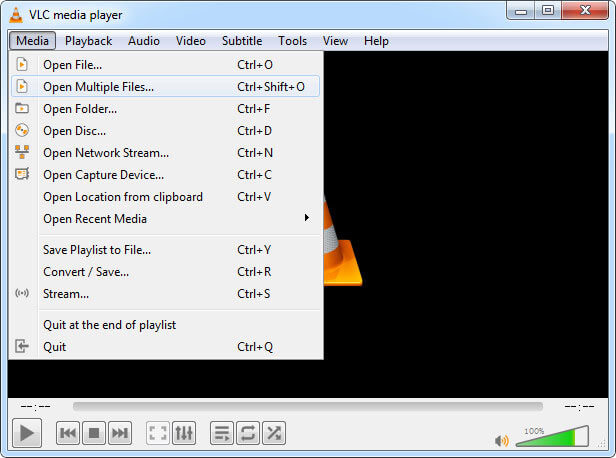Open the Playback menu

tap(88, 41)
